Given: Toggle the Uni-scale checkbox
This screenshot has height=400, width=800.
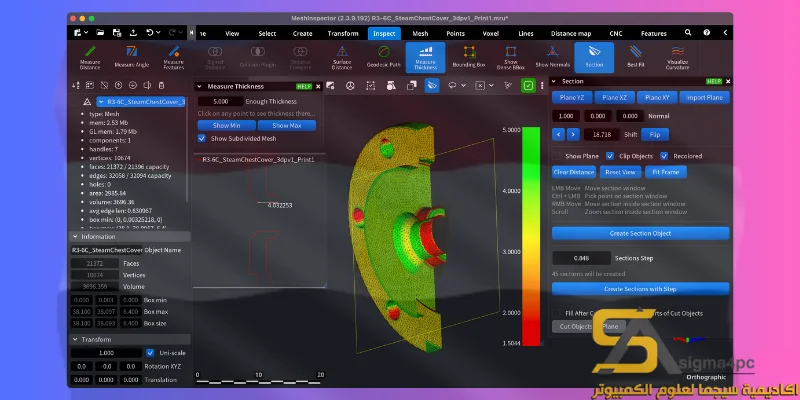Looking at the screenshot, I should (150, 353).
